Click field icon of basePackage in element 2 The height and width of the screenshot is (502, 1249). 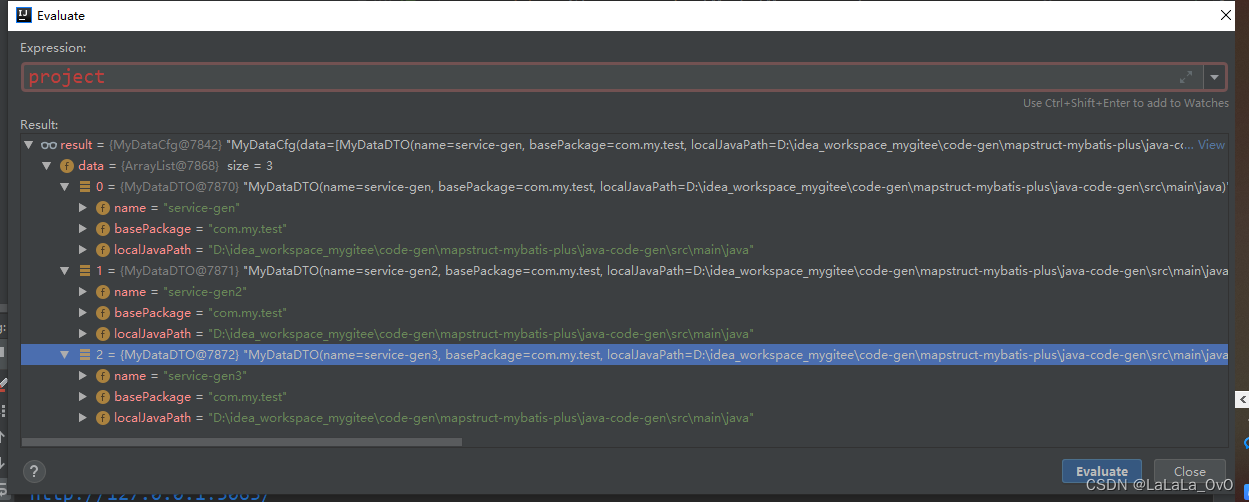click(103, 397)
